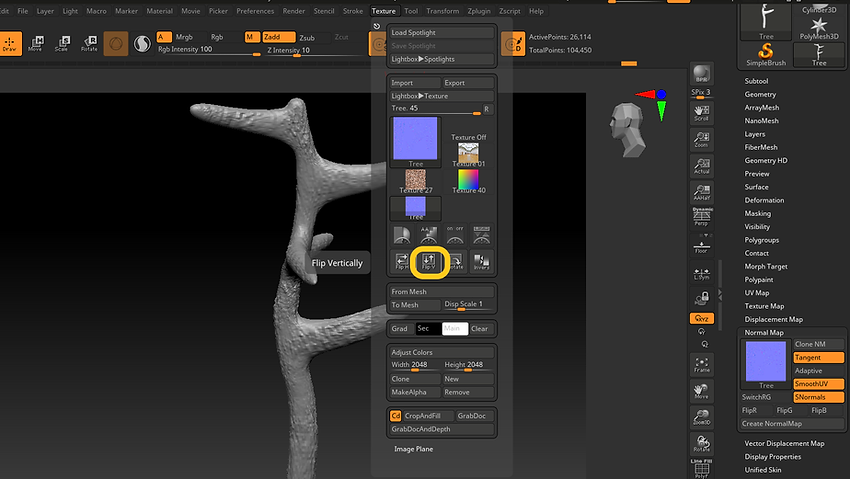
Task: Expand the Masking subpalette
Action: coord(757,213)
